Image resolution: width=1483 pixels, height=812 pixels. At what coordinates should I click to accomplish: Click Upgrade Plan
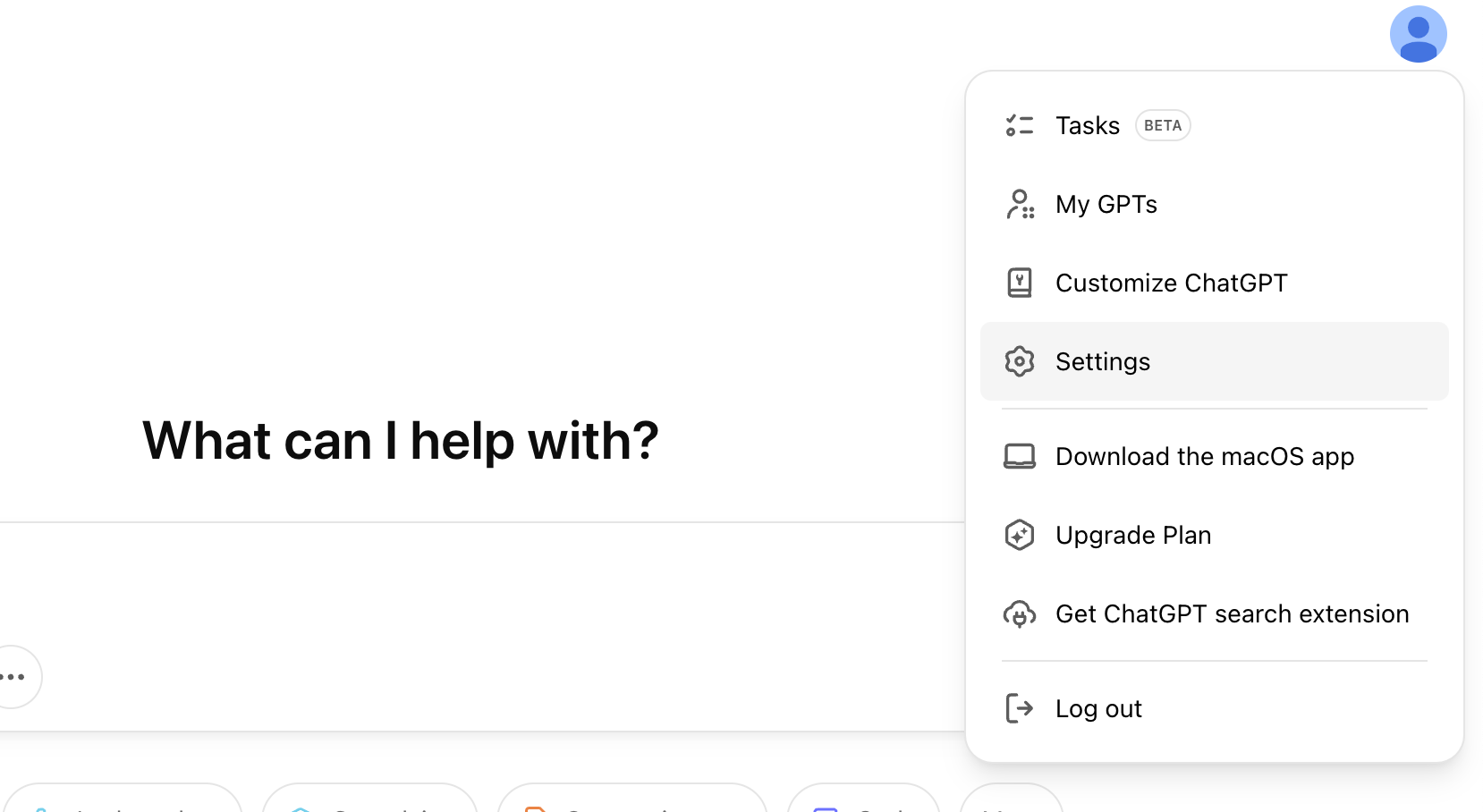tap(1133, 535)
